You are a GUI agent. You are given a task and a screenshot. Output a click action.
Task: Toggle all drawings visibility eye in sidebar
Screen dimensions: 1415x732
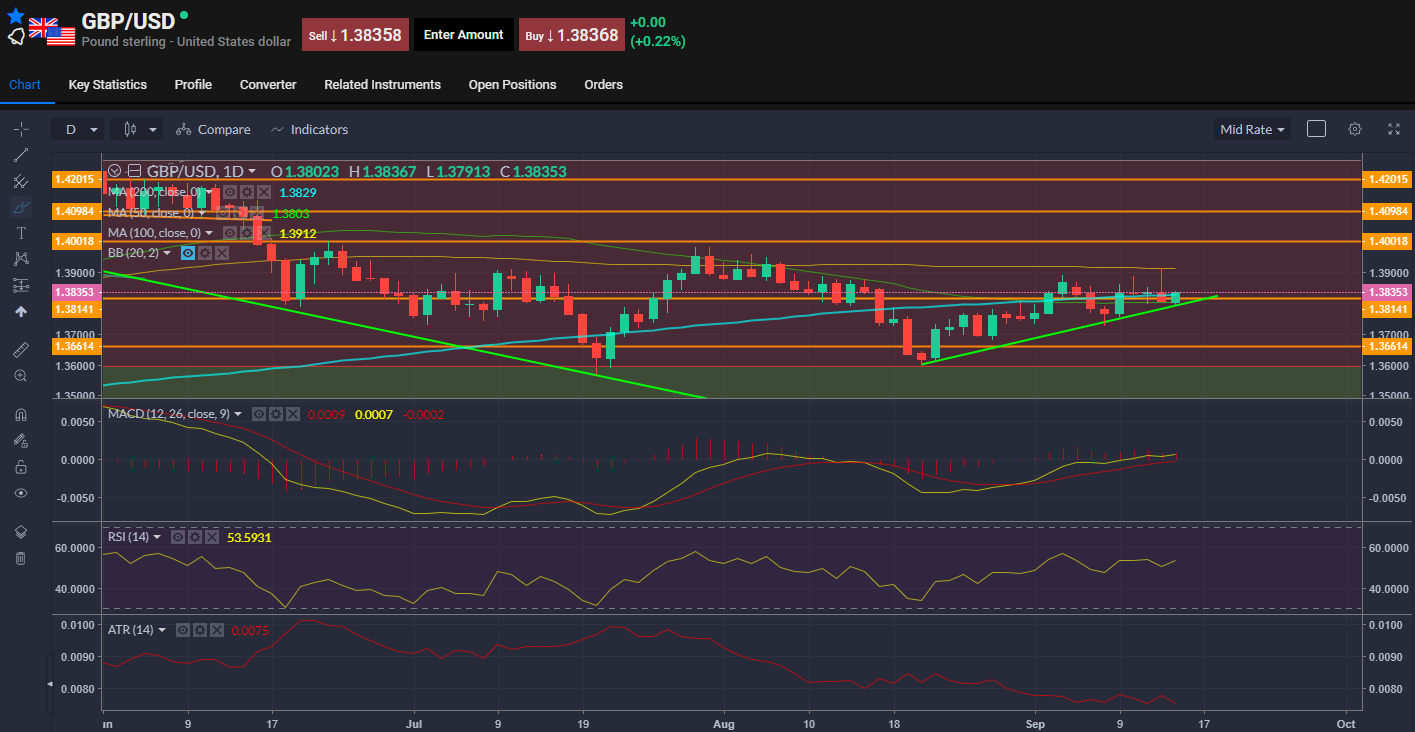coord(20,493)
